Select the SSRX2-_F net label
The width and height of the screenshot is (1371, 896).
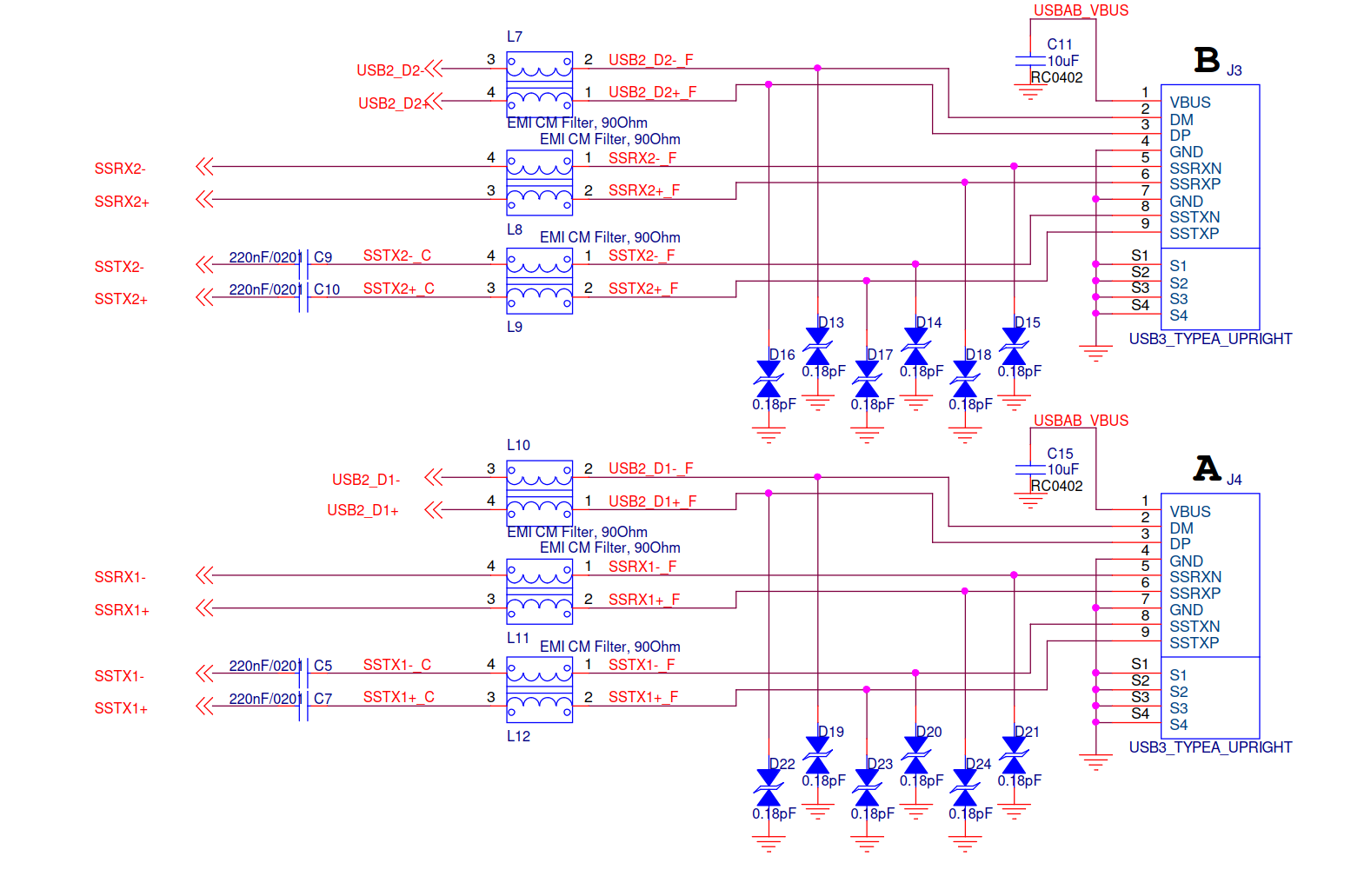coord(642,158)
